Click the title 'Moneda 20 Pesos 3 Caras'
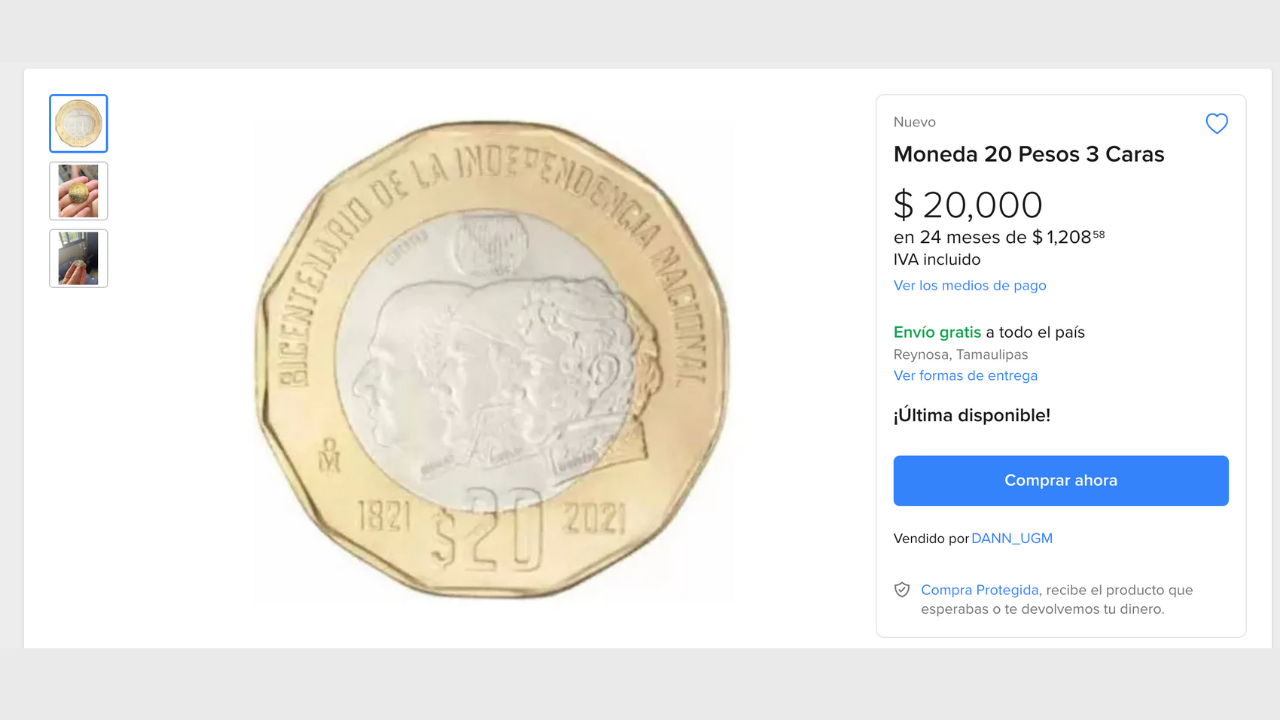Viewport: 1280px width, 720px height. 1028,154
